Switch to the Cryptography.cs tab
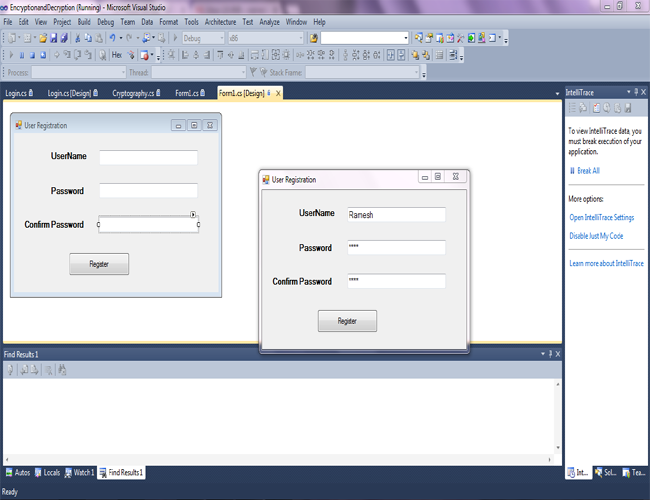Image resolution: width=650 pixels, height=500 pixels. (x=136, y=93)
